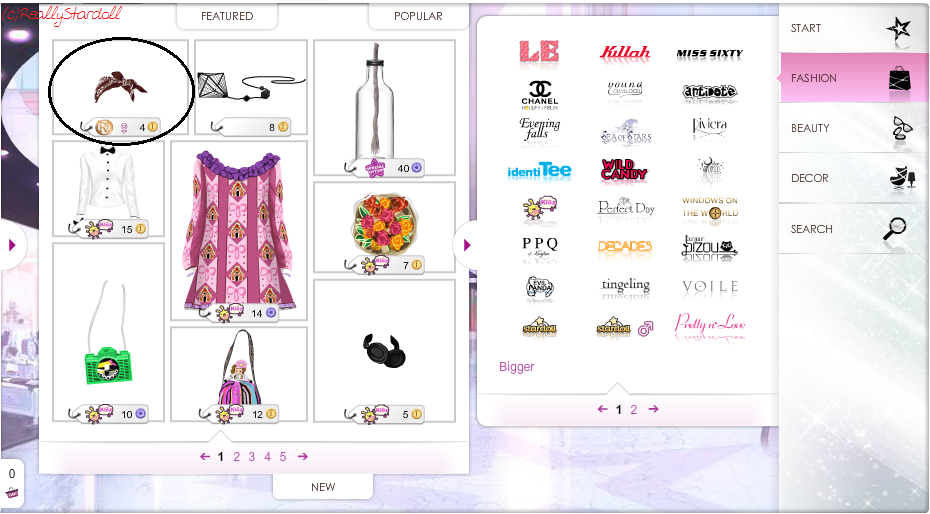Open the Stardoll men's store logo
The height and width of the screenshot is (514, 930).
tap(625, 327)
